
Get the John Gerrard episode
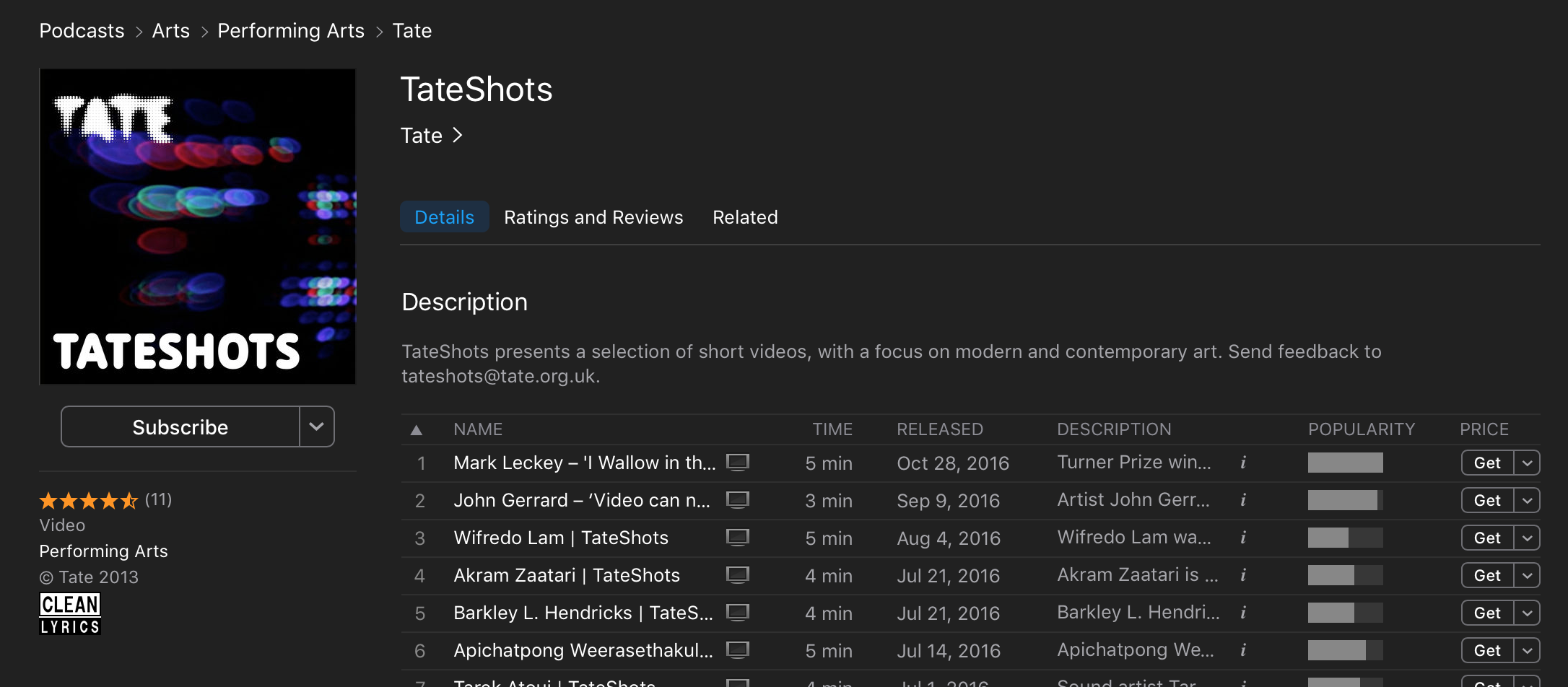click(1487, 500)
